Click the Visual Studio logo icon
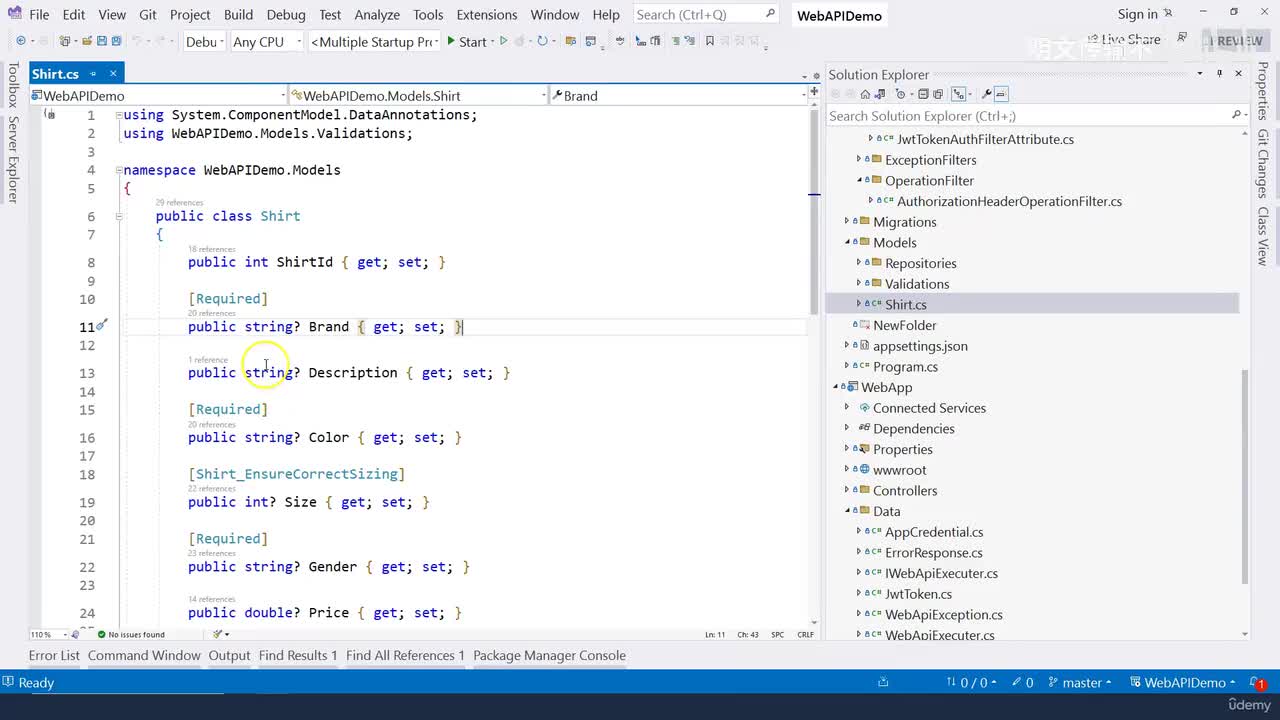 click(14, 14)
